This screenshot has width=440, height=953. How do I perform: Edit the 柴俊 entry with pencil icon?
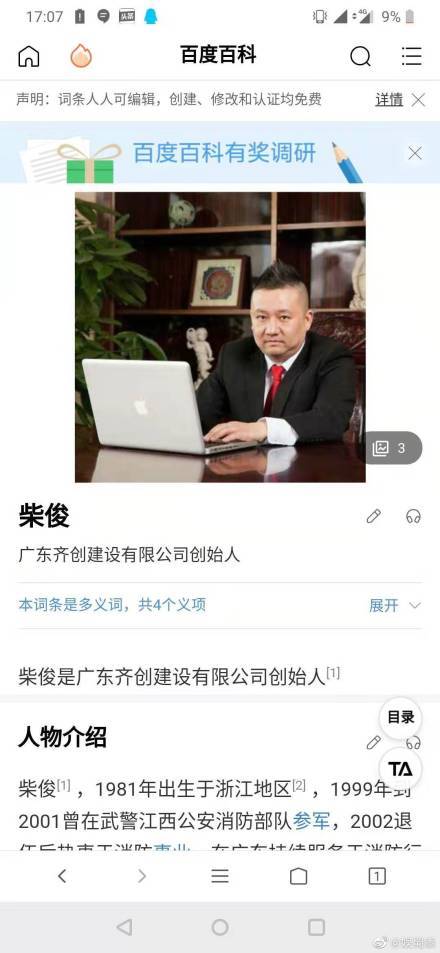(373, 517)
